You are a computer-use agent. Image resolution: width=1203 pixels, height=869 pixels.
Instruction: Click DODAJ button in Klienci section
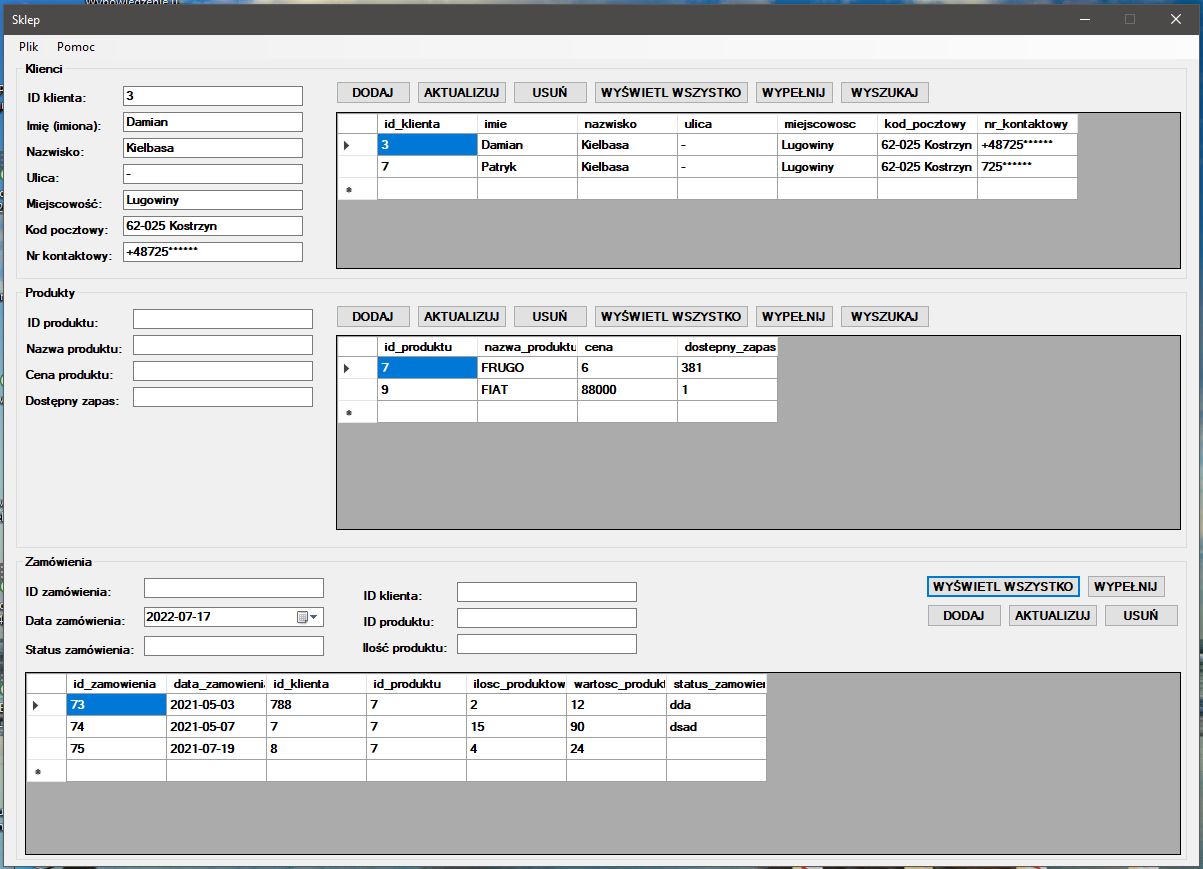pos(372,92)
